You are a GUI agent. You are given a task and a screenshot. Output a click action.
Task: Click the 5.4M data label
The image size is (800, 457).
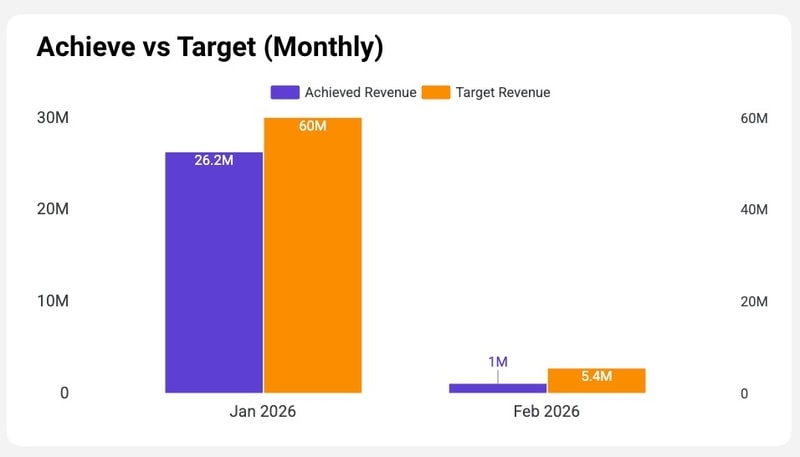pos(596,377)
